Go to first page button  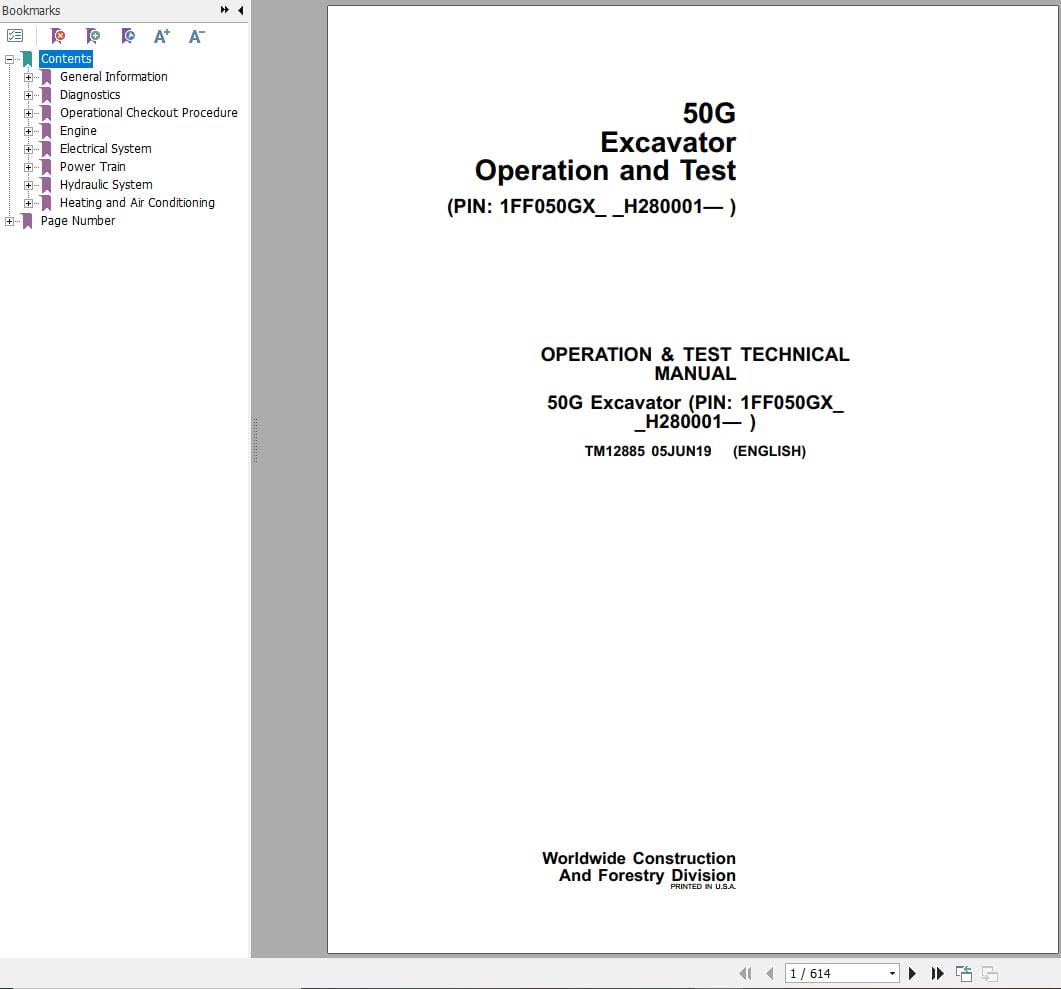[746, 973]
